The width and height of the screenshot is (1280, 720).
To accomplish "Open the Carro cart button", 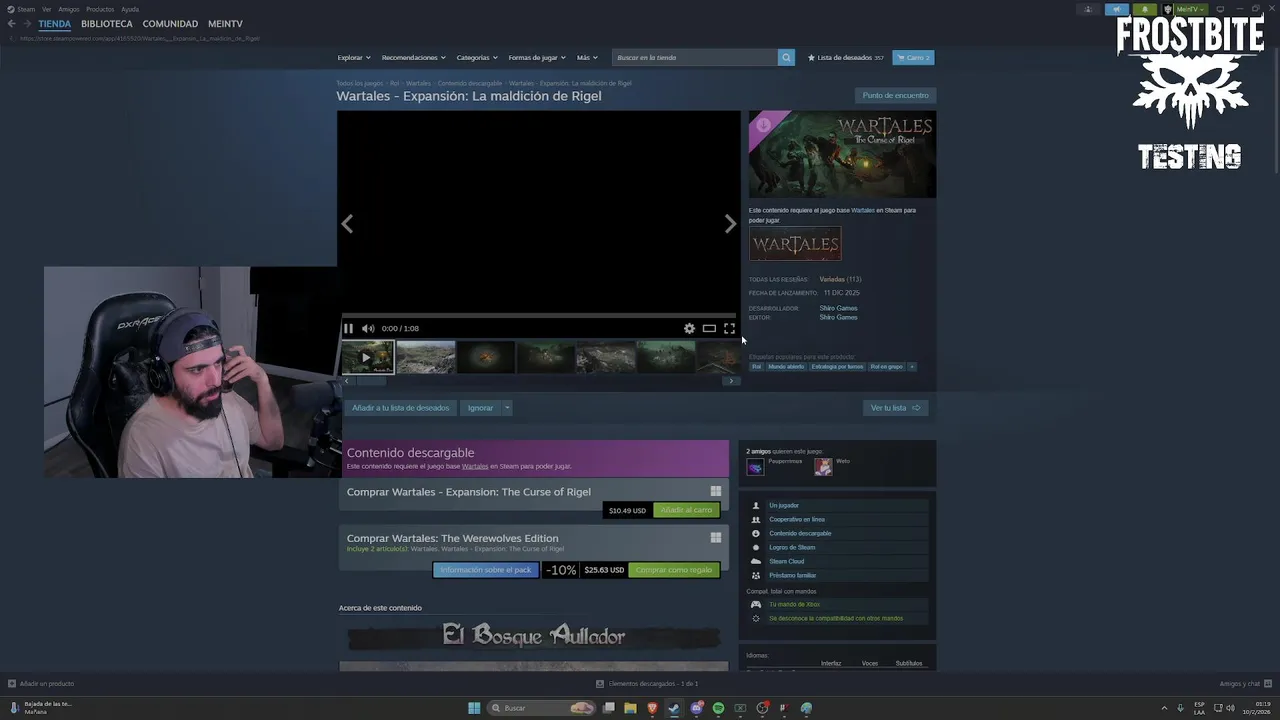I will (x=913, y=58).
